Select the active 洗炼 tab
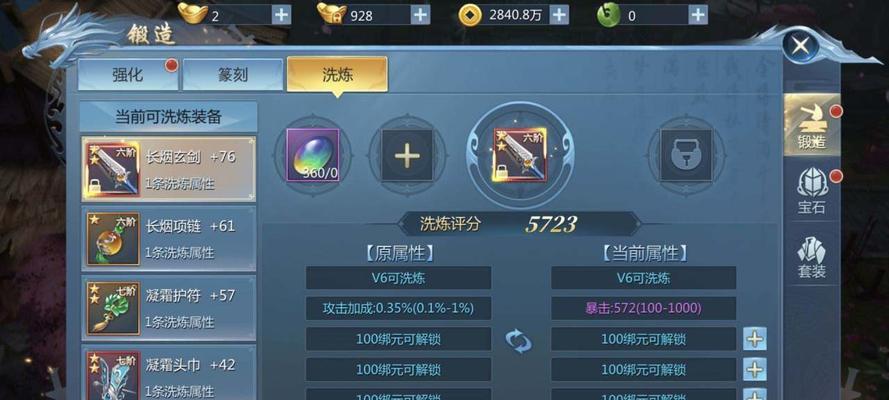Image resolution: width=889 pixels, height=400 pixels. (337, 74)
